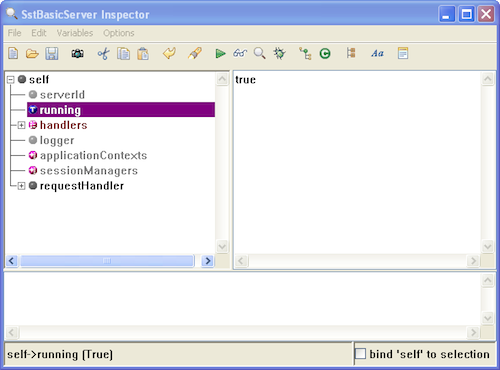Screen dimensions: 500x370
Task: Click inside the bottom evaluation text pane
Action: (242, 299)
